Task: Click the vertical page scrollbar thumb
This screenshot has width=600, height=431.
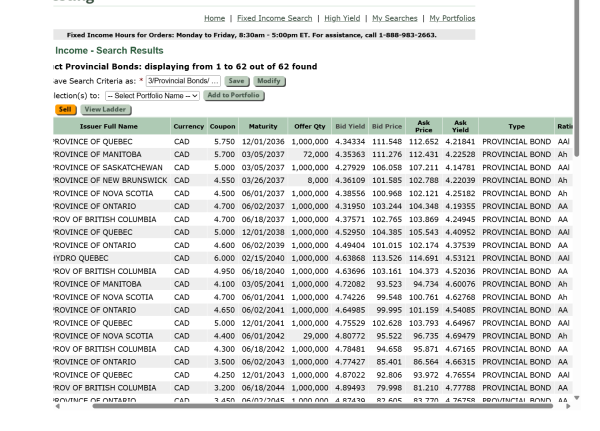Action: (x=577, y=77)
